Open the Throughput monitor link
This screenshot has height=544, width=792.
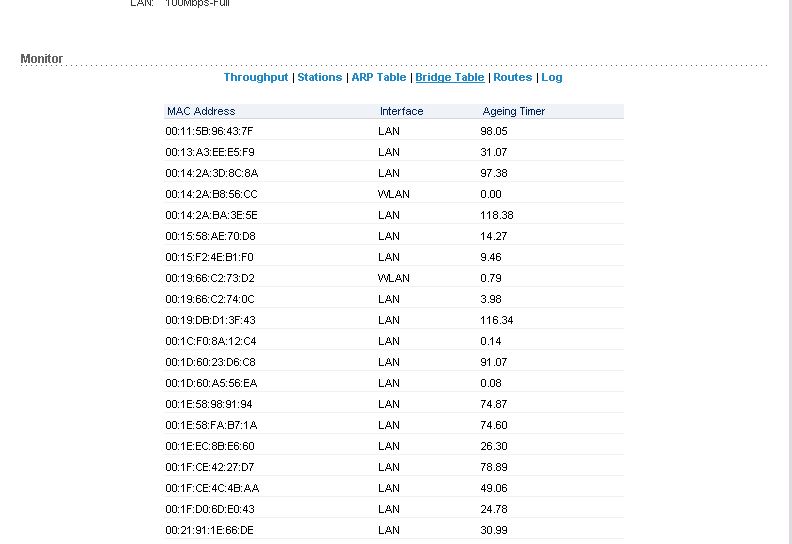(255, 77)
